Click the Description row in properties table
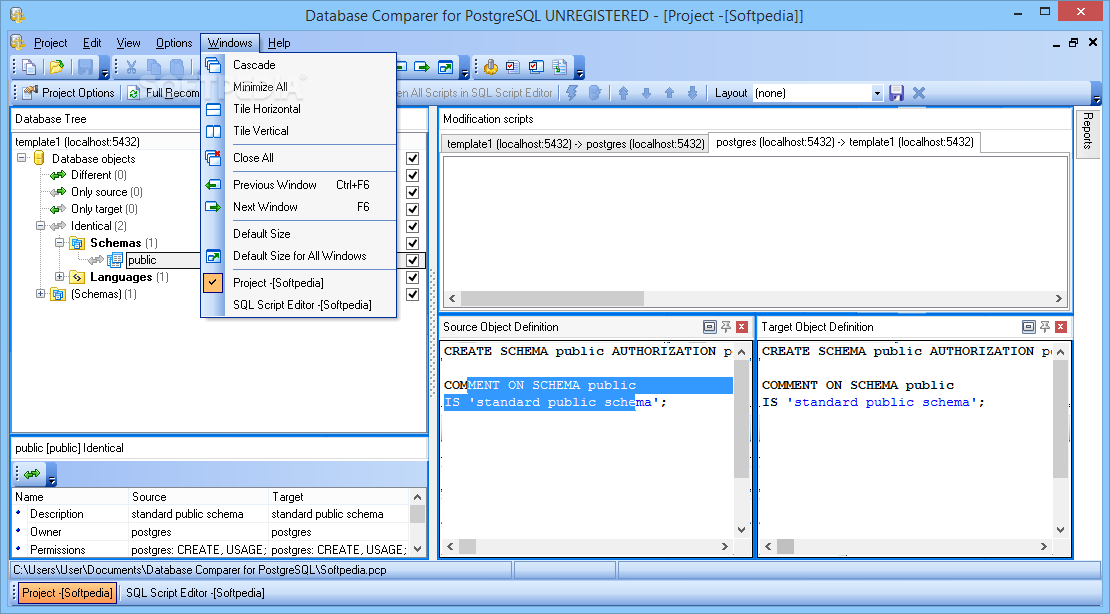The image size is (1110, 614). click(x=211, y=514)
